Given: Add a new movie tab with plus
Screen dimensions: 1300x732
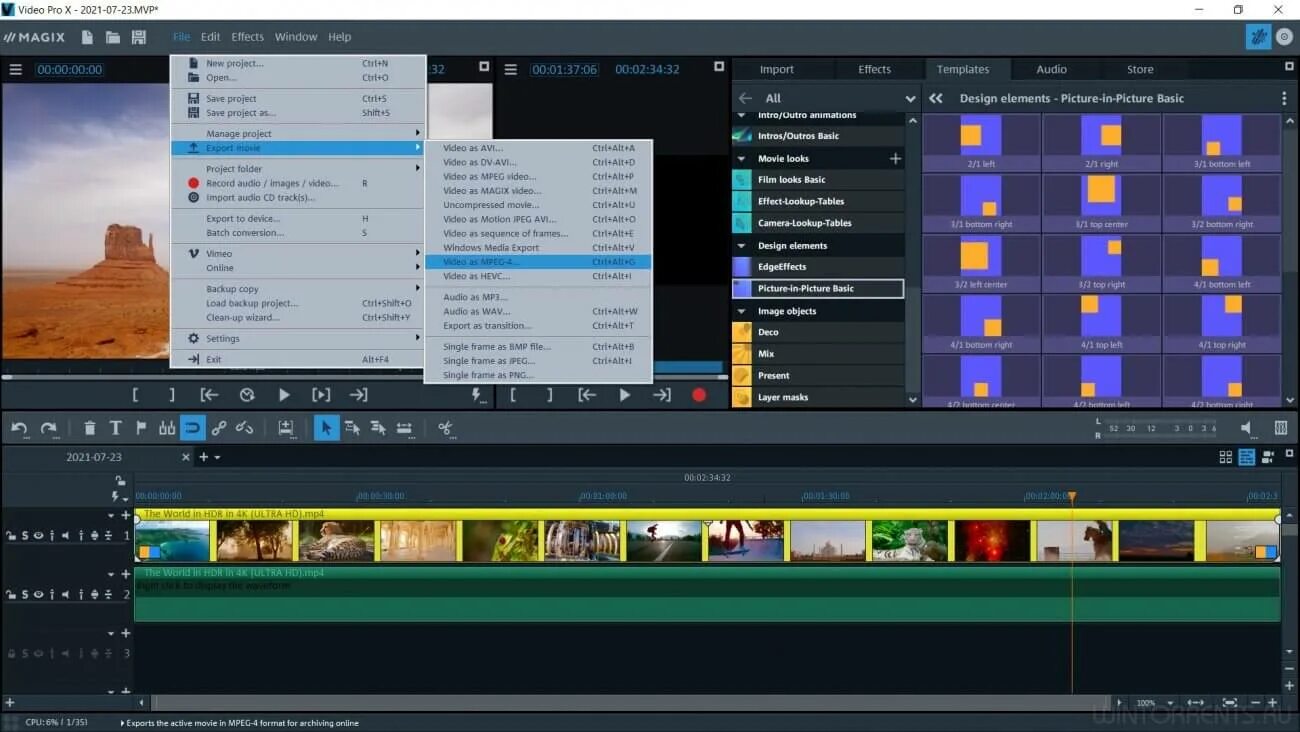Looking at the screenshot, I should pos(203,457).
